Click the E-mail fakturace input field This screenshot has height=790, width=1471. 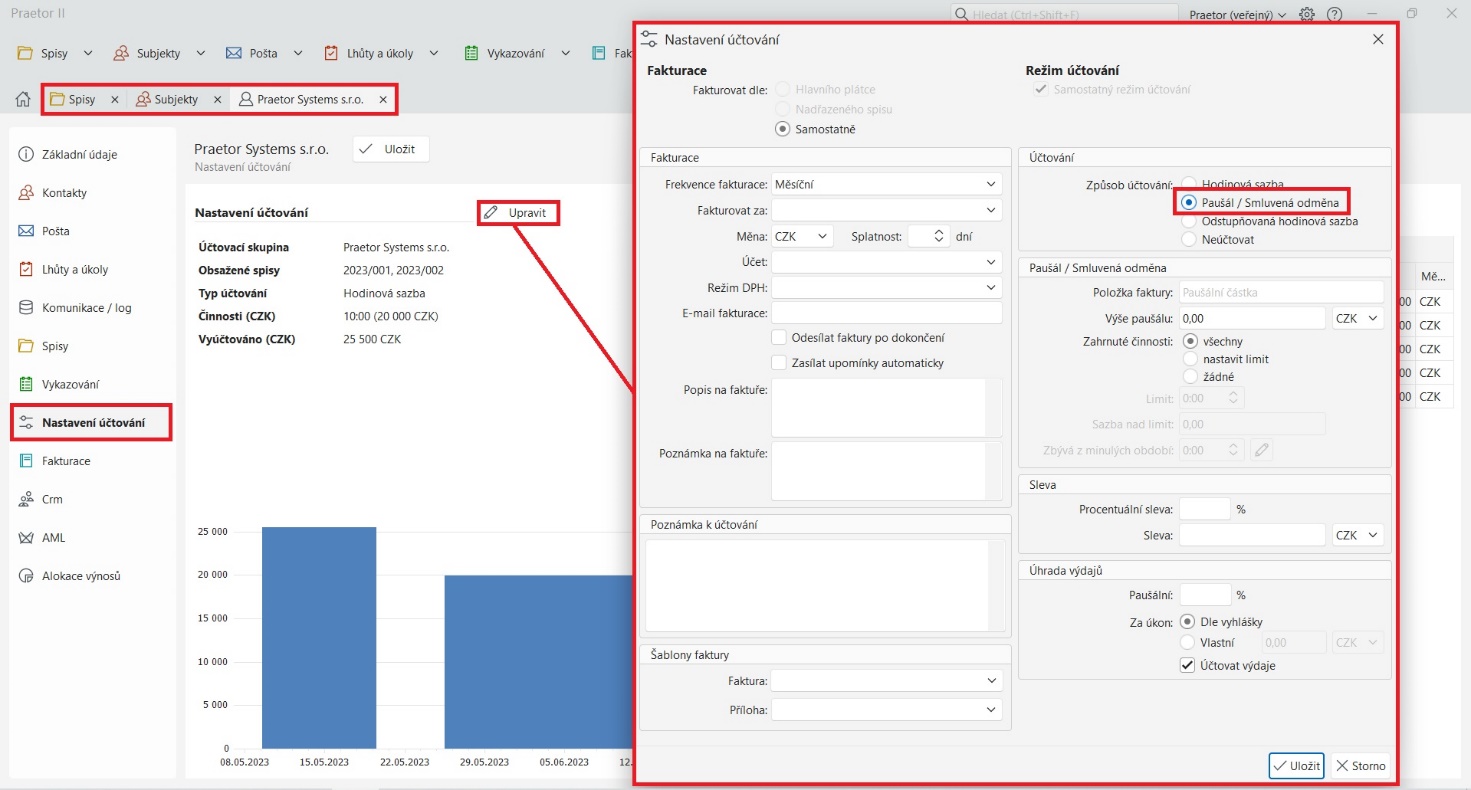(886, 313)
